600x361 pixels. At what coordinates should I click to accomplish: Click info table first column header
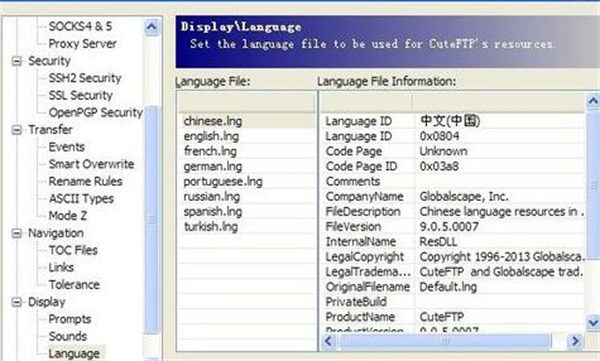(x=367, y=103)
